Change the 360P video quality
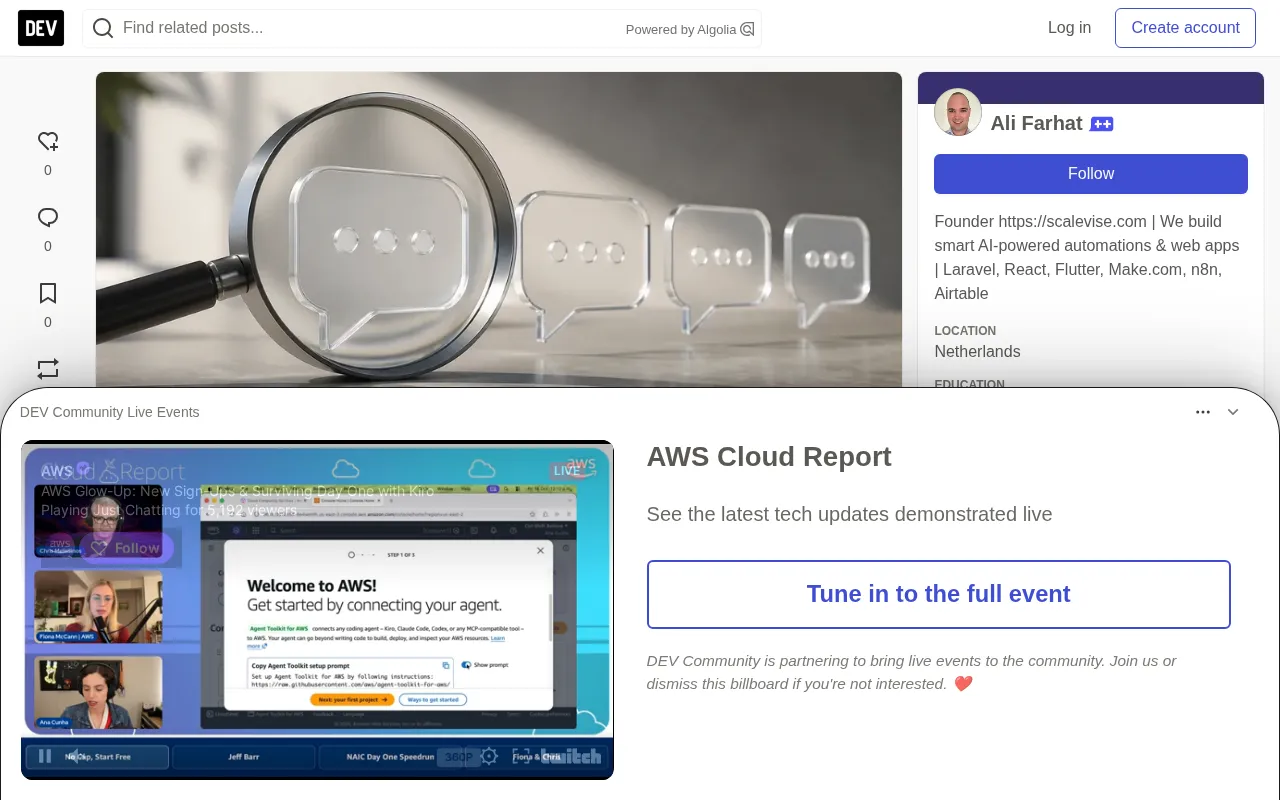Screen dimensions: 1280x800 click(x=458, y=757)
